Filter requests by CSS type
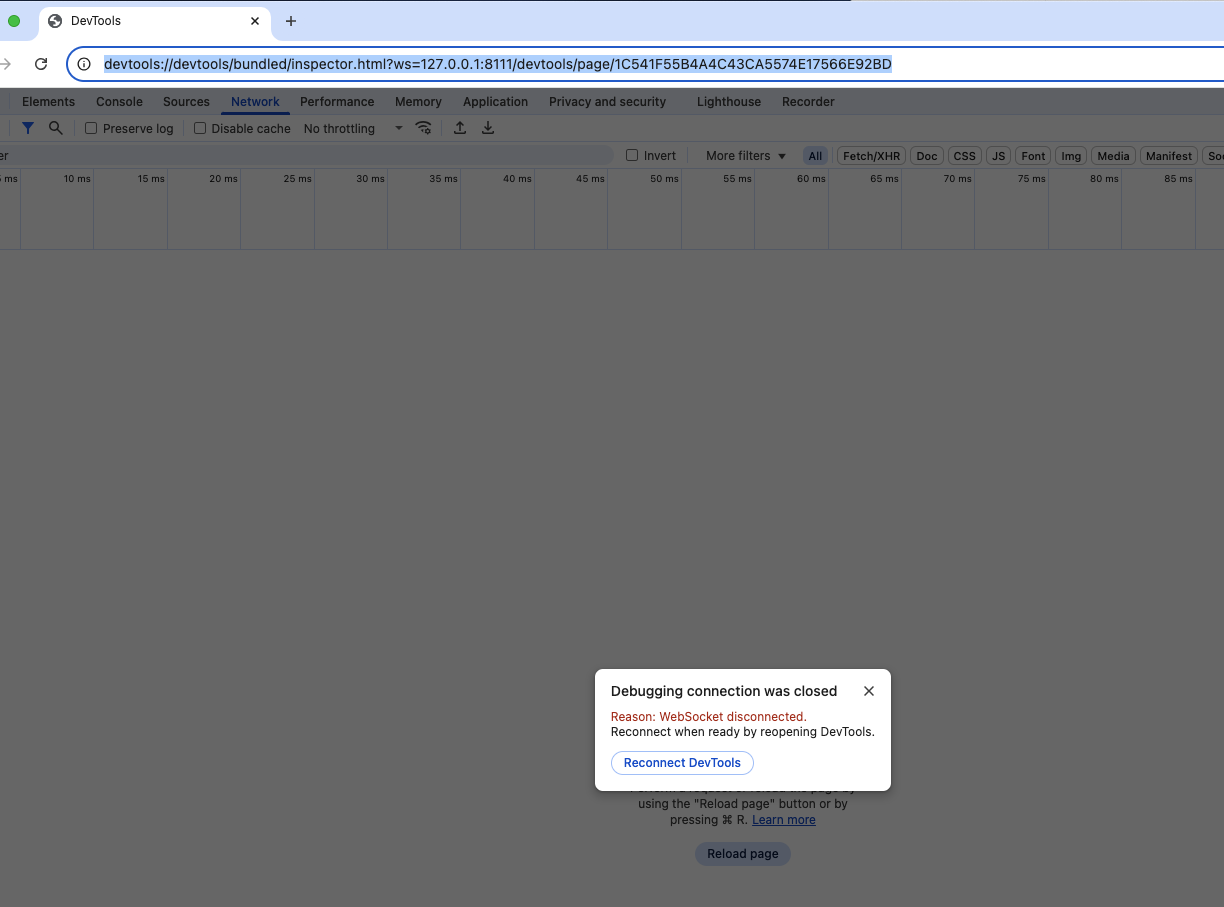The height and width of the screenshot is (907, 1224). (964, 156)
